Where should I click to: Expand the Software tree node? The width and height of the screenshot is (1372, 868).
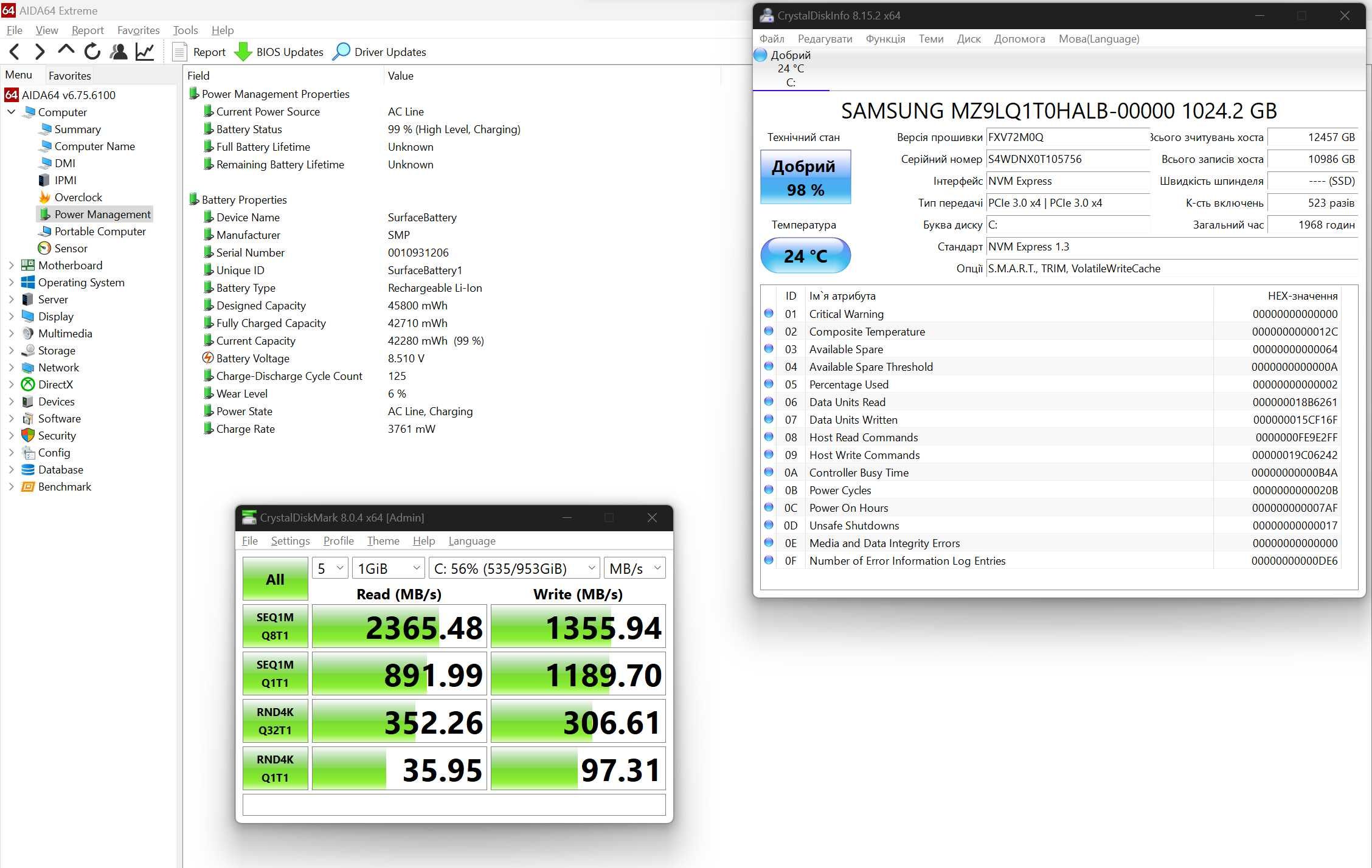coord(11,419)
